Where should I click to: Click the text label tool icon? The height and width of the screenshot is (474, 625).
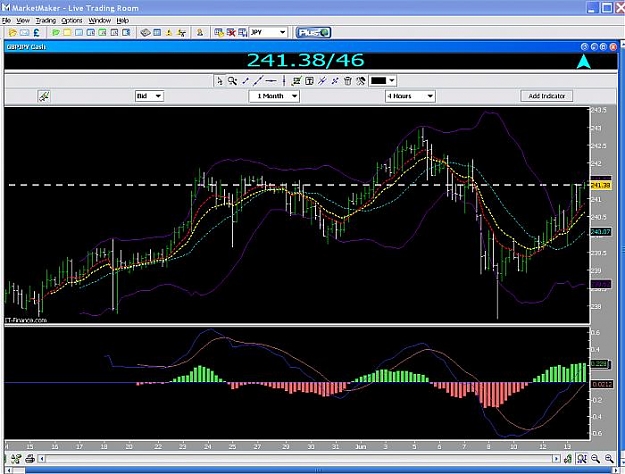coord(309,81)
